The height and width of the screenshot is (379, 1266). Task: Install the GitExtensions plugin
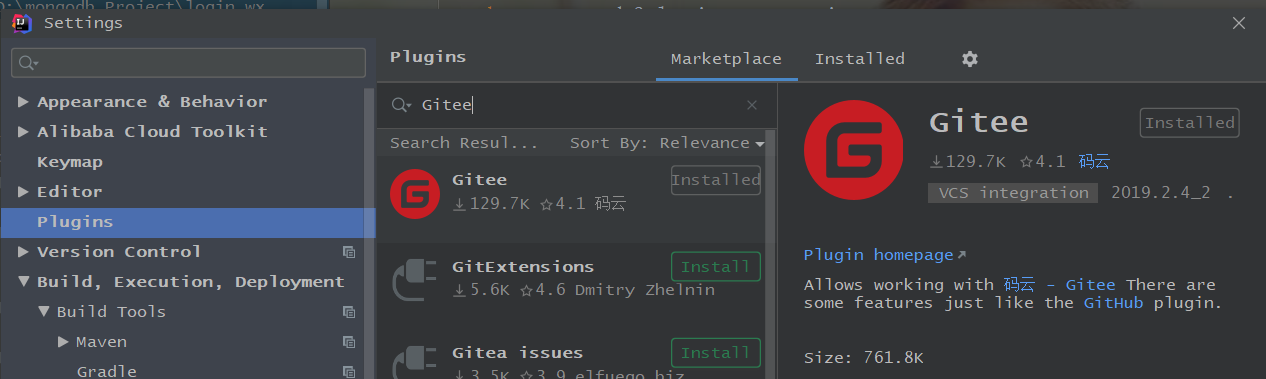(716, 267)
